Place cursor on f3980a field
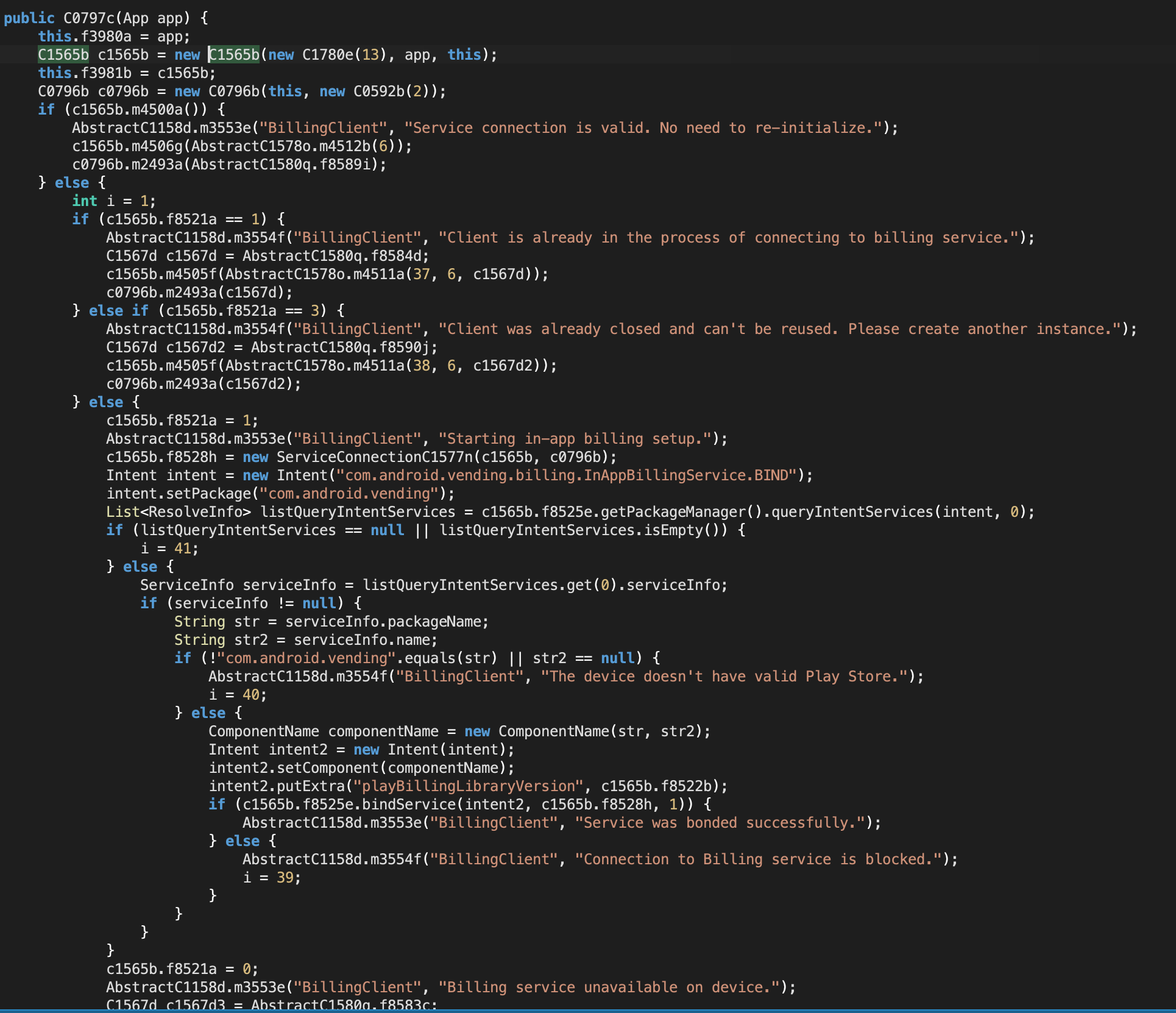Image resolution: width=1176 pixels, height=1013 pixels. (x=106, y=37)
